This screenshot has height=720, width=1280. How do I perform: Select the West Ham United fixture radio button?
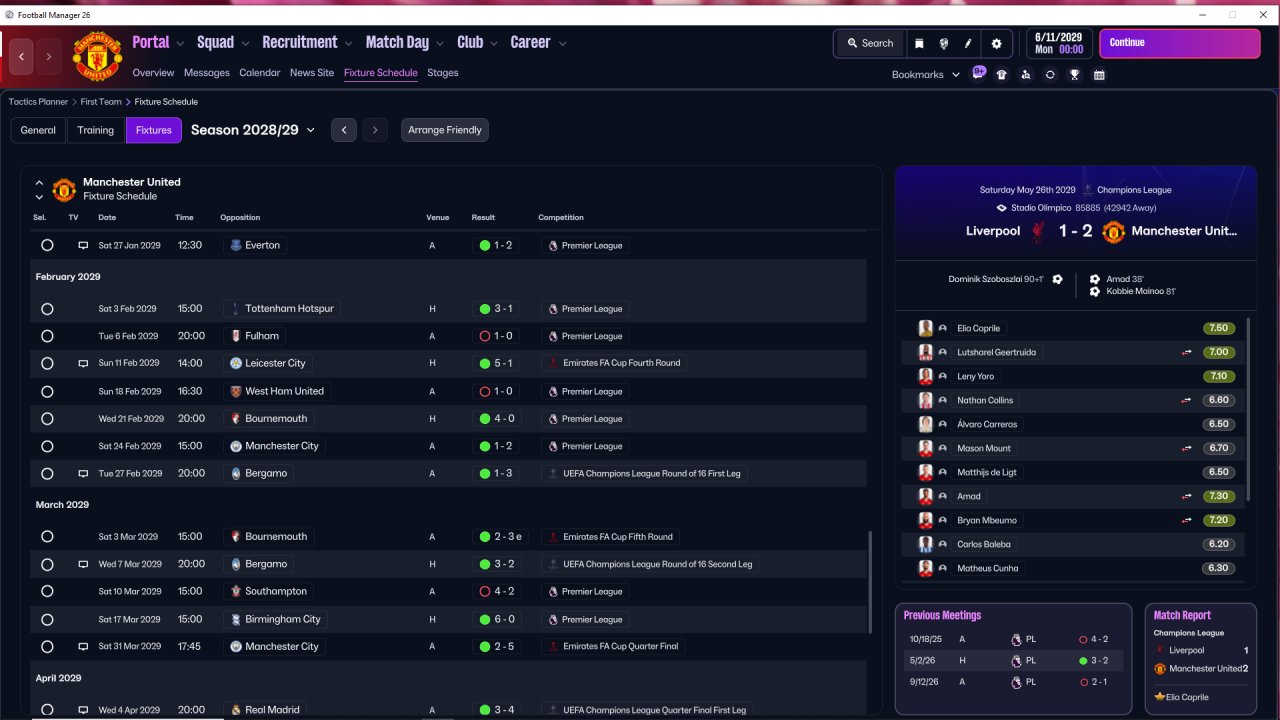tap(47, 391)
